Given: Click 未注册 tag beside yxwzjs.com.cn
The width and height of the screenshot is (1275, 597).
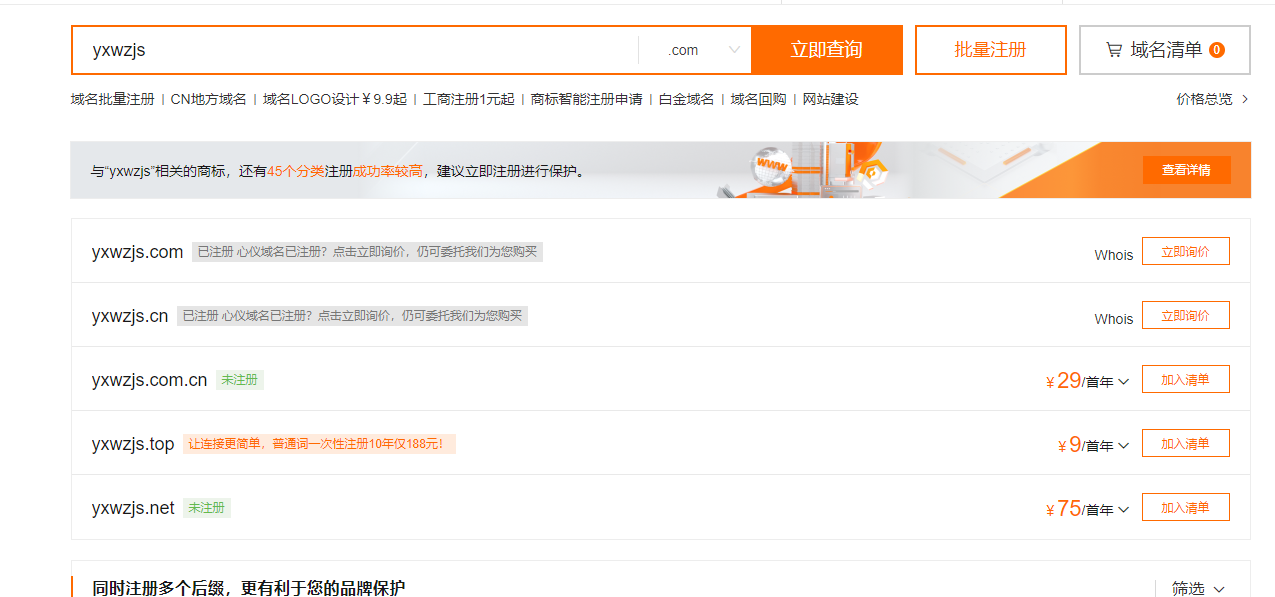Looking at the screenshot, I should (240, 380).
